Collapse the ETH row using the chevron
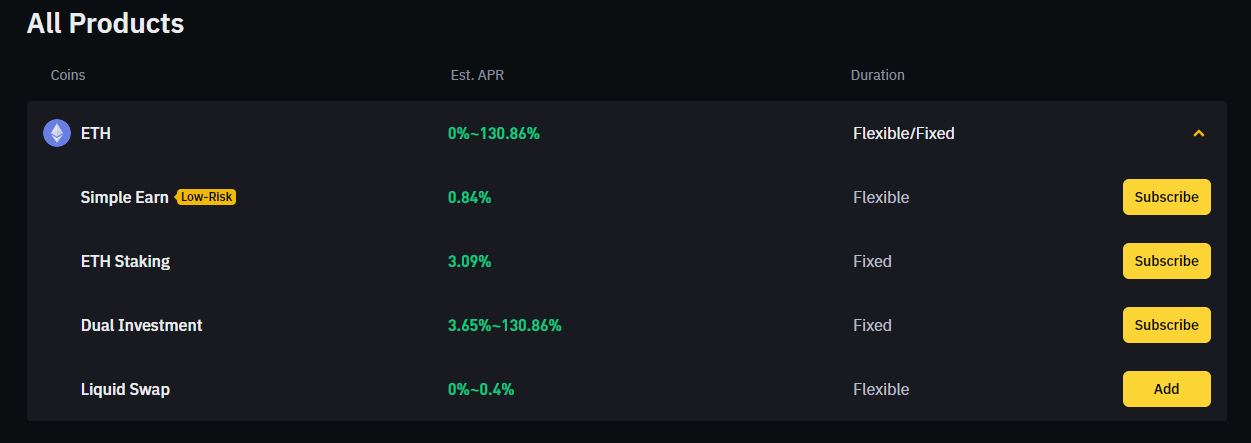The image size is (1251, 443). pos(1199,133)
